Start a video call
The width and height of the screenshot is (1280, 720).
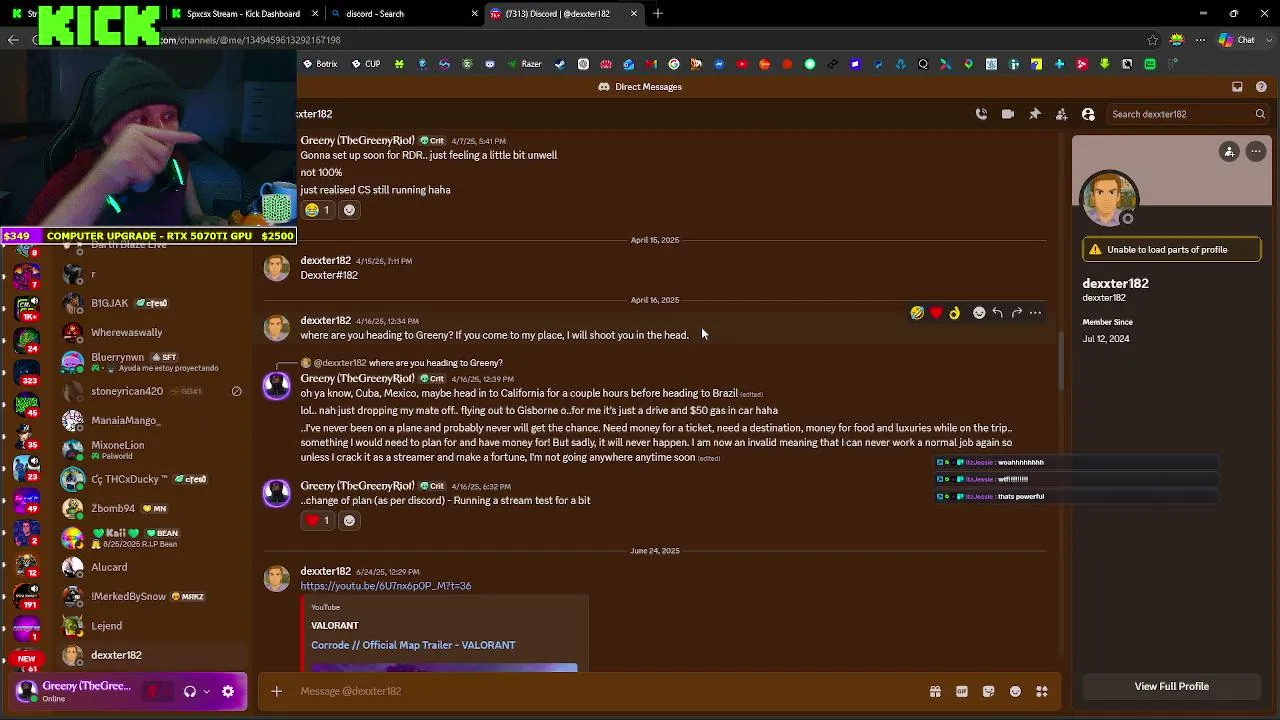(1008, 114)
